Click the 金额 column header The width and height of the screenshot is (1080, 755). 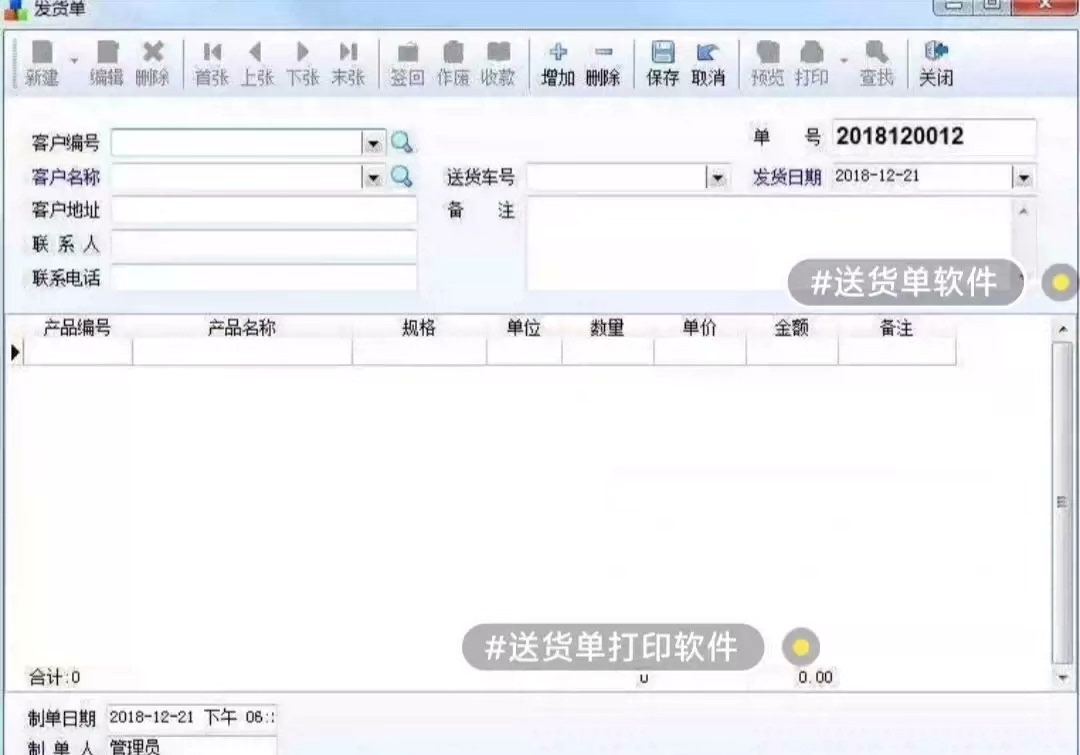coord(791,328)
